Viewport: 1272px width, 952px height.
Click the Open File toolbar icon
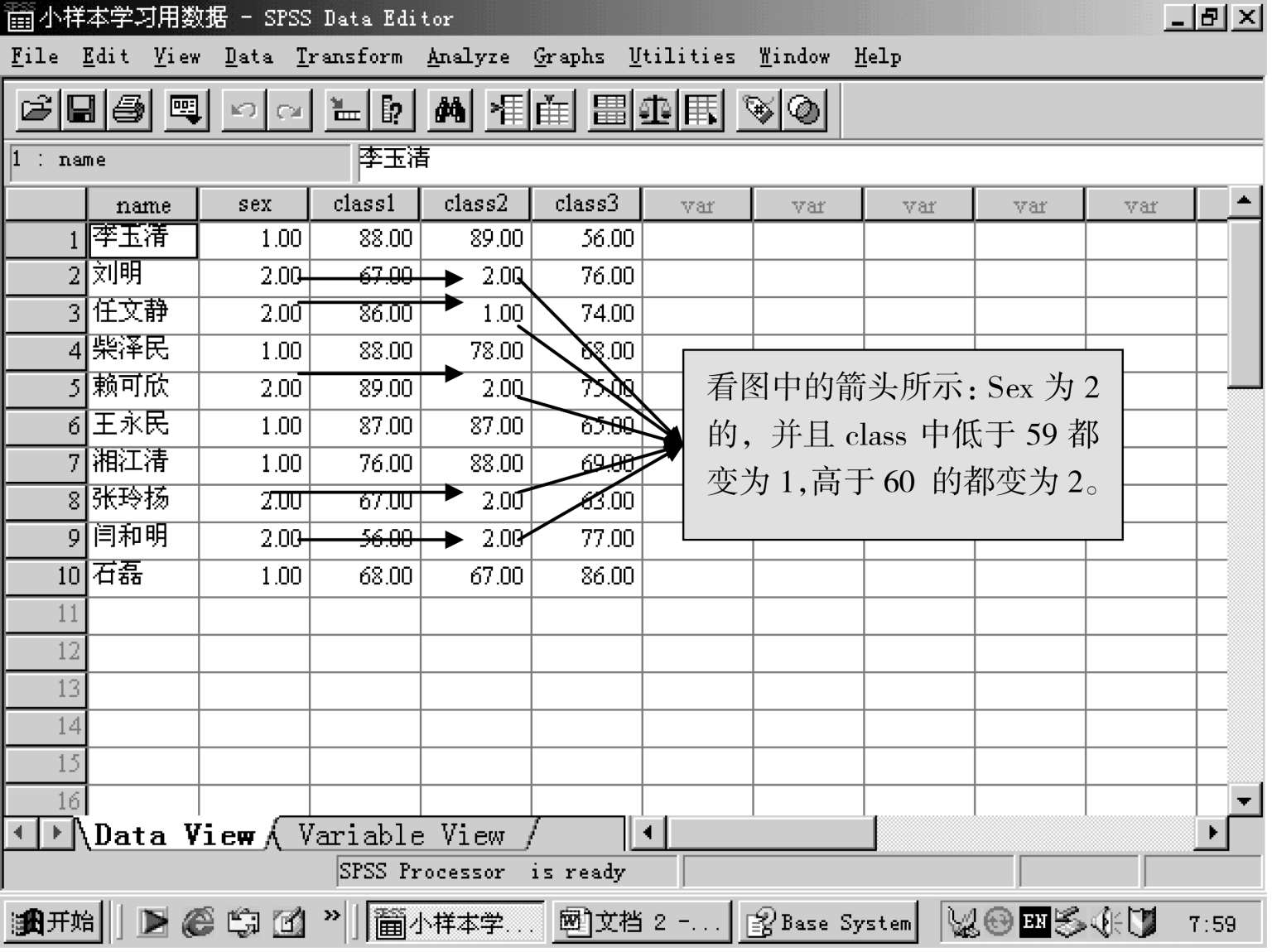click(x=37, y=110)
